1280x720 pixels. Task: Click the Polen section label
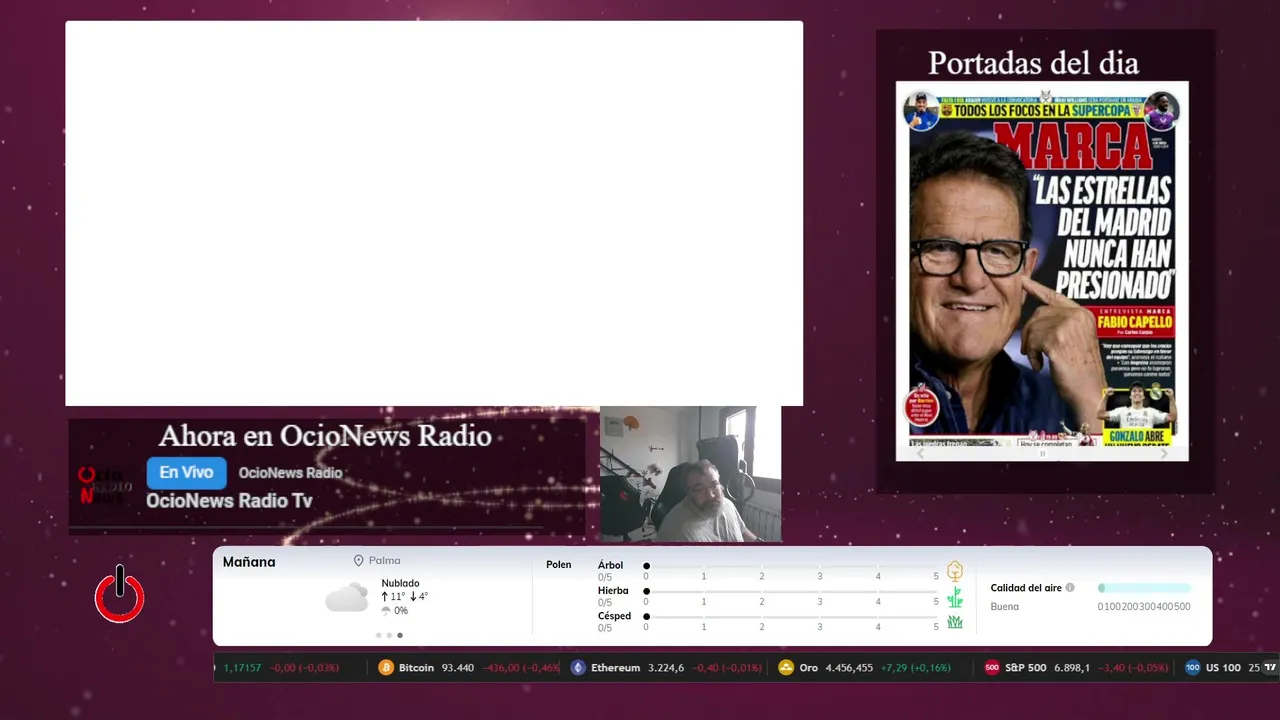tap(559, 565)
